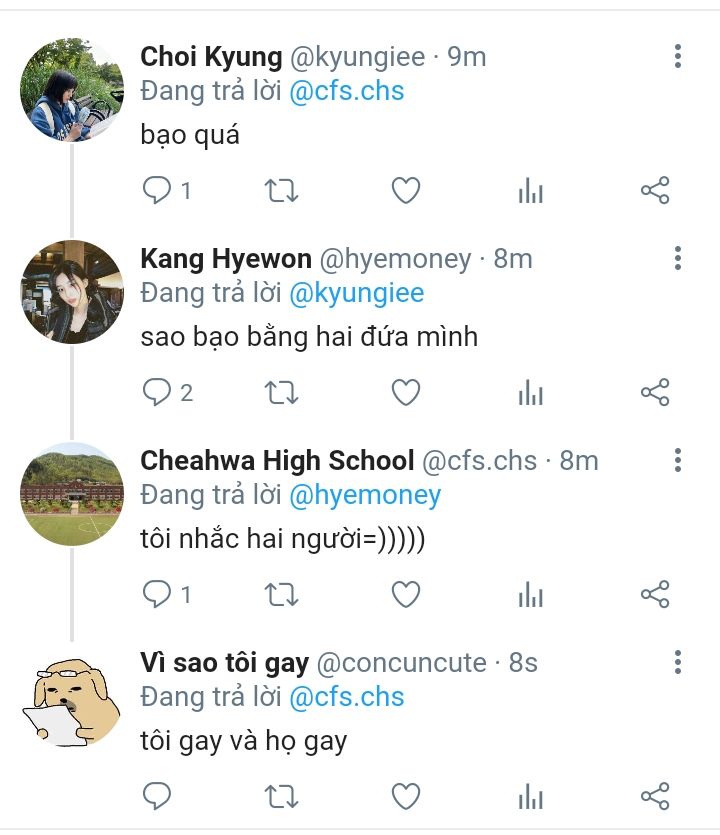
Task: Open the @kyungiee mention link
Action: (356, 293)
